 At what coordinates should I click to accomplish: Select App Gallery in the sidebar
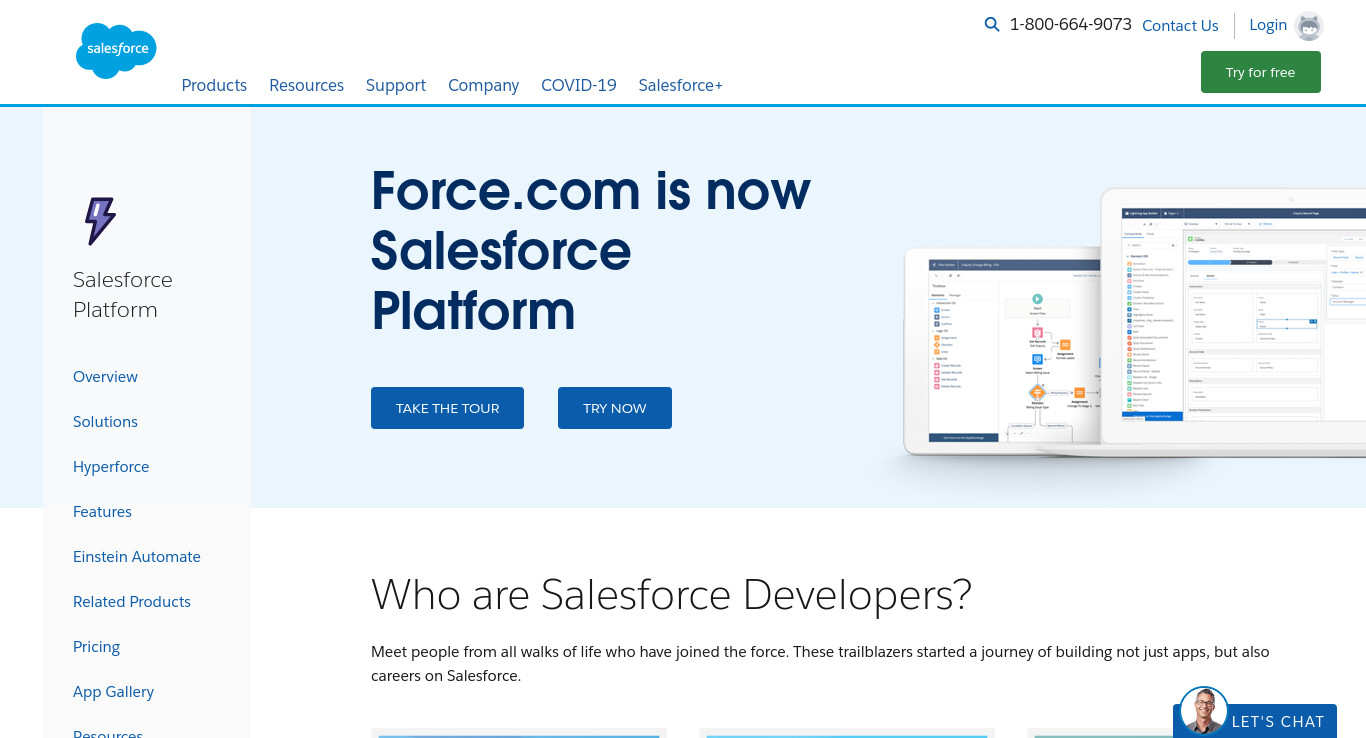(113, 692)
